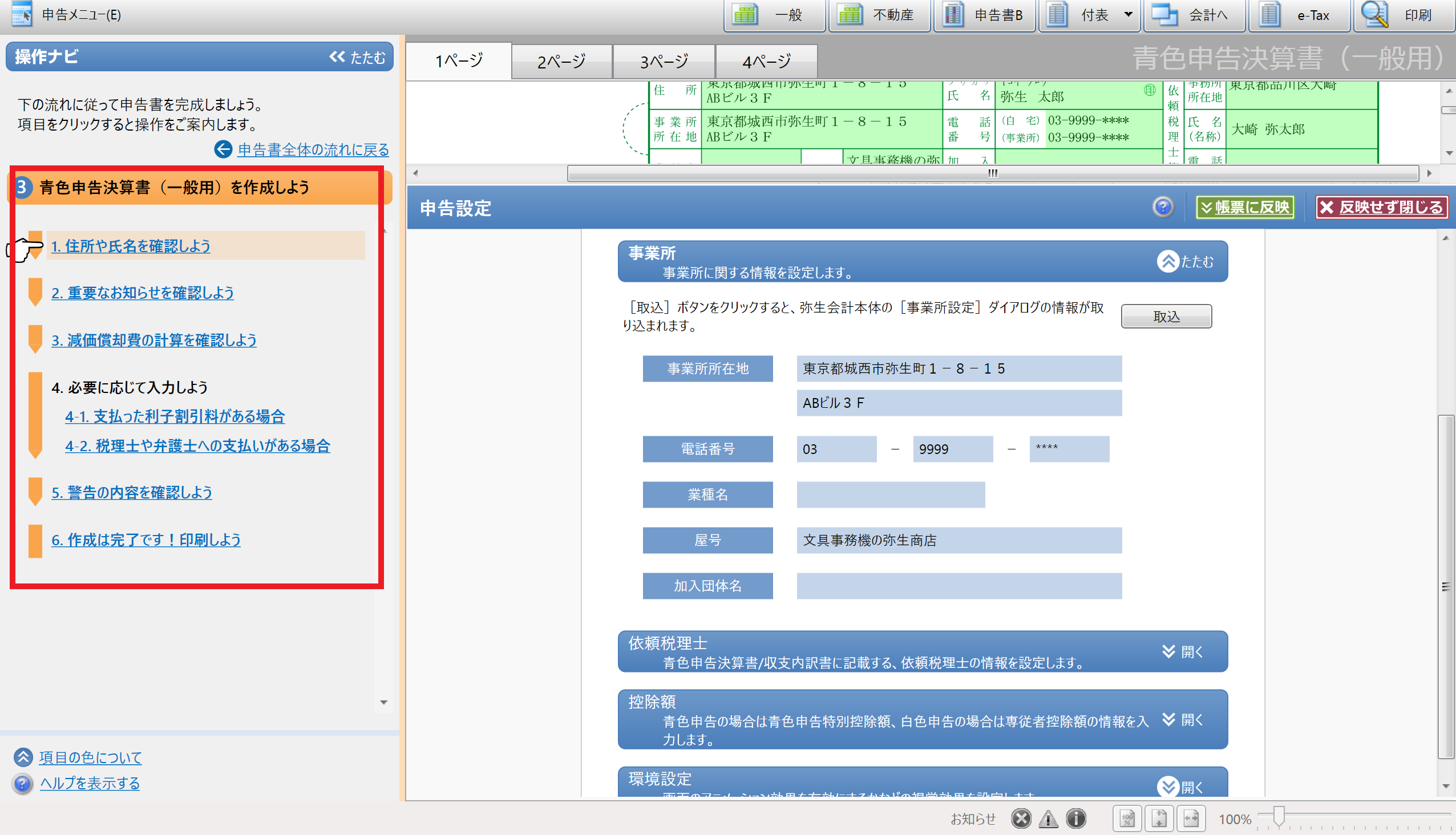Click the form preview scroll right arrow

point(1429,173)
